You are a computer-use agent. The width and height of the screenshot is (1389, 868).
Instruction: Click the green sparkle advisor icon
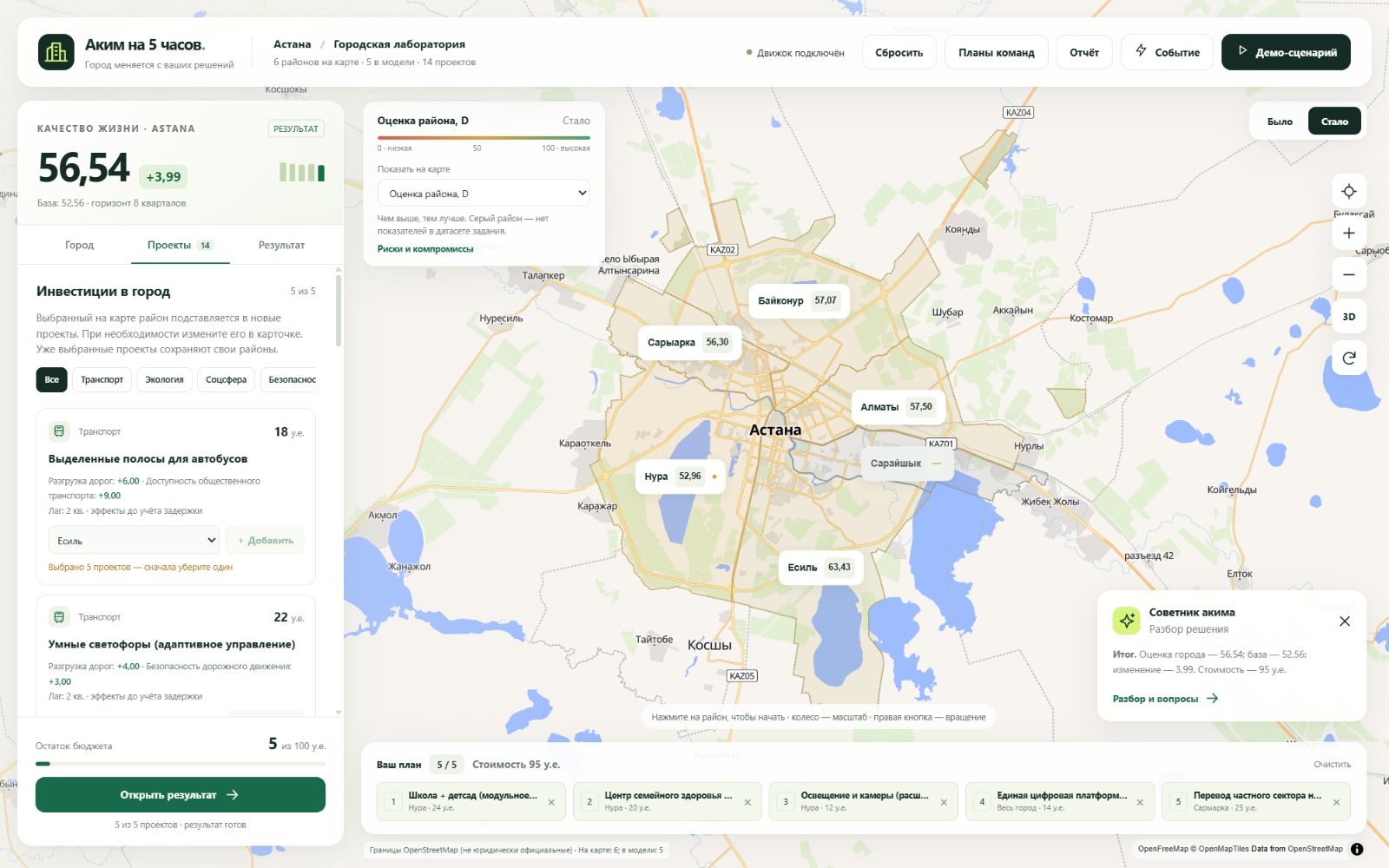click(1127, 621)
